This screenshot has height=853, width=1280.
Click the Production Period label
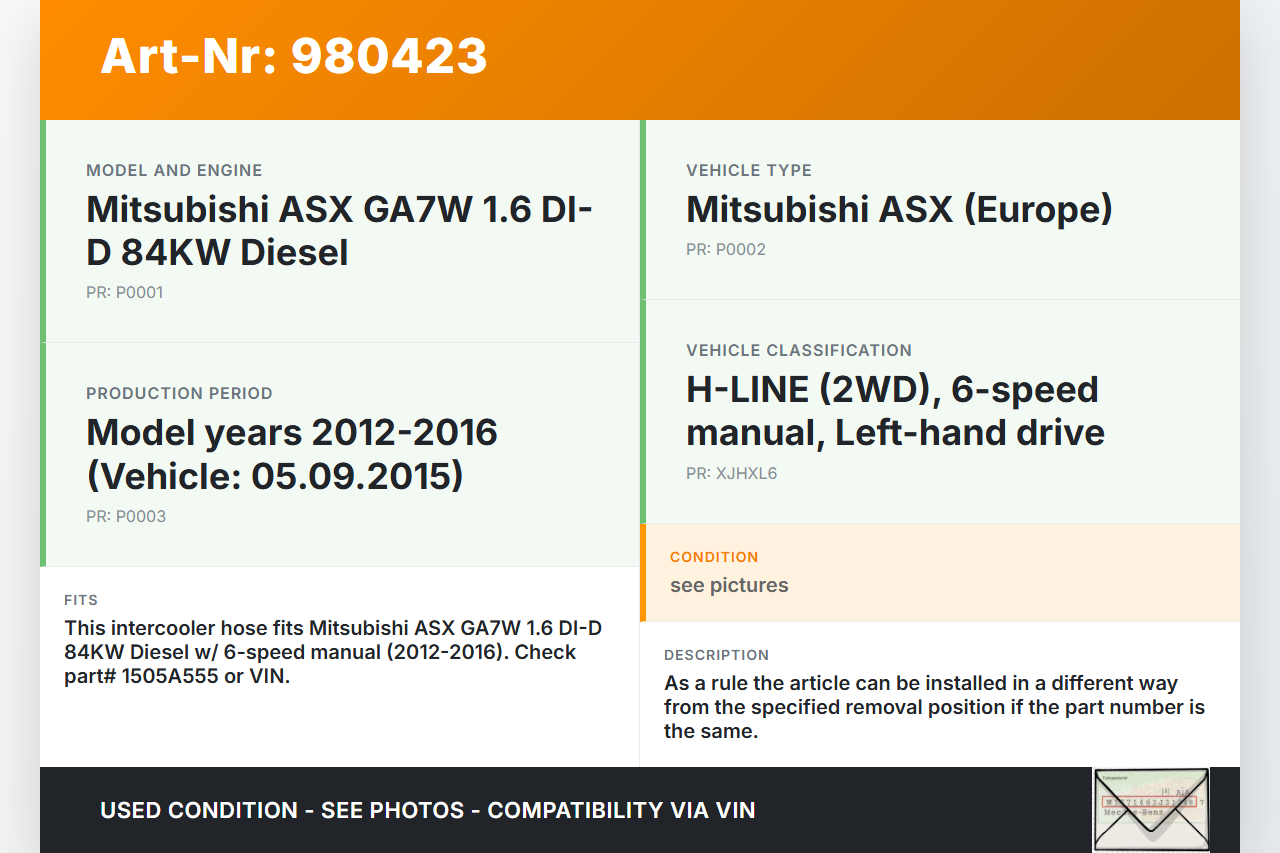[x=179, y=394]
